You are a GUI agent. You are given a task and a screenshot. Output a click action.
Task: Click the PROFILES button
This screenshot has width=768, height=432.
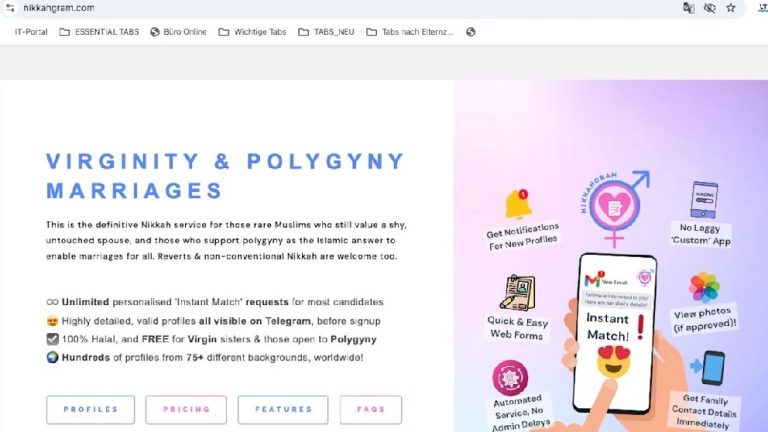point(91,409)
